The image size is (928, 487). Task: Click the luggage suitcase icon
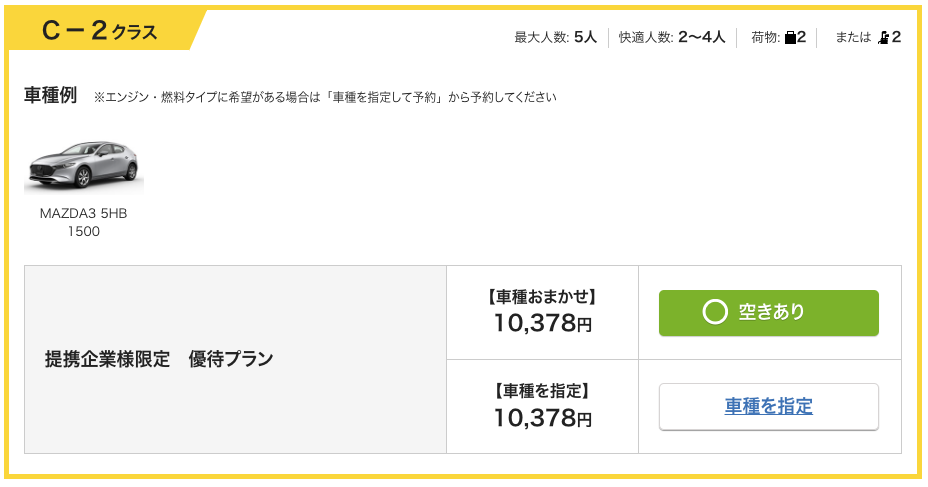tap(790, 38)
